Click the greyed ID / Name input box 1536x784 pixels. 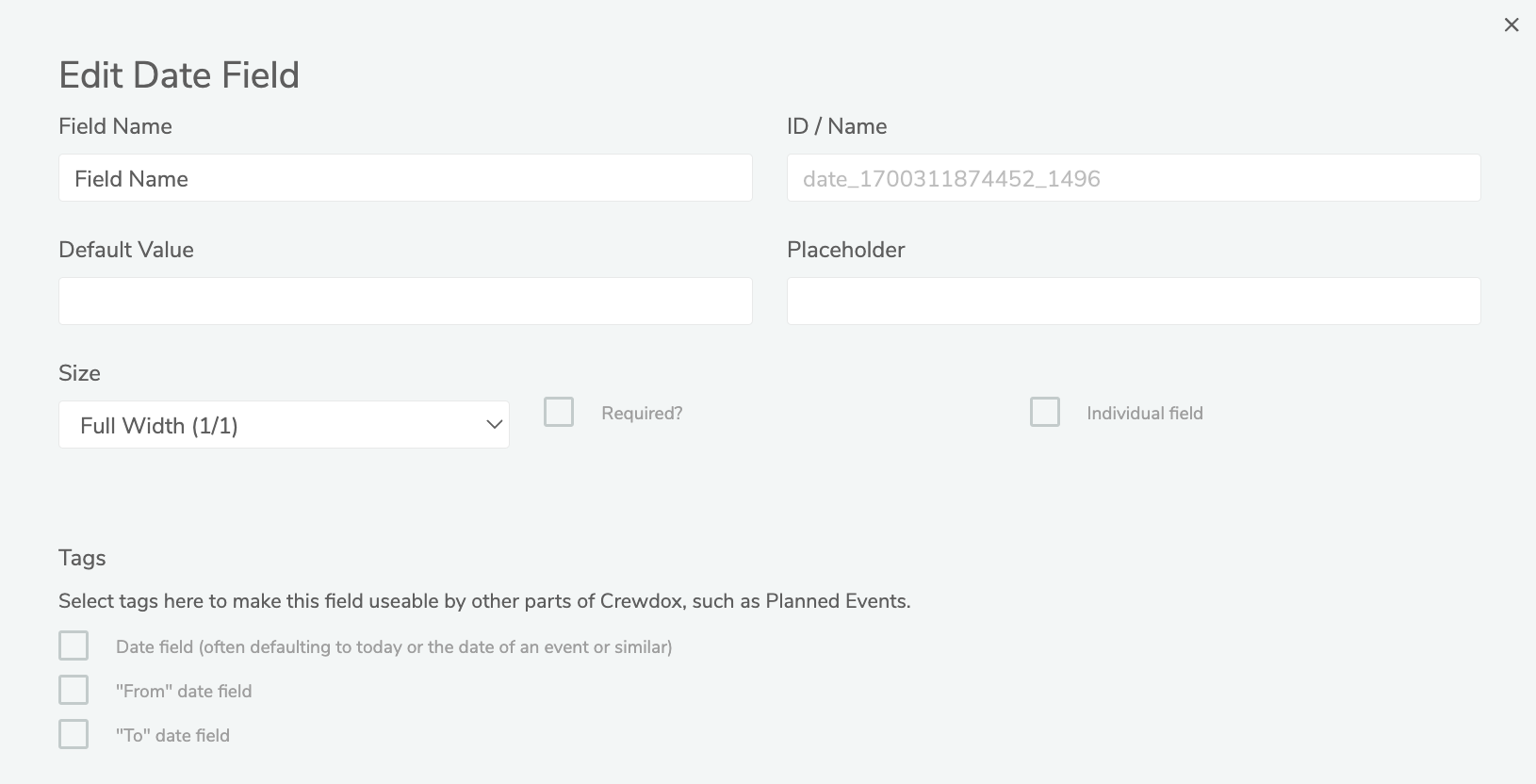click(x=1133, y=178)
